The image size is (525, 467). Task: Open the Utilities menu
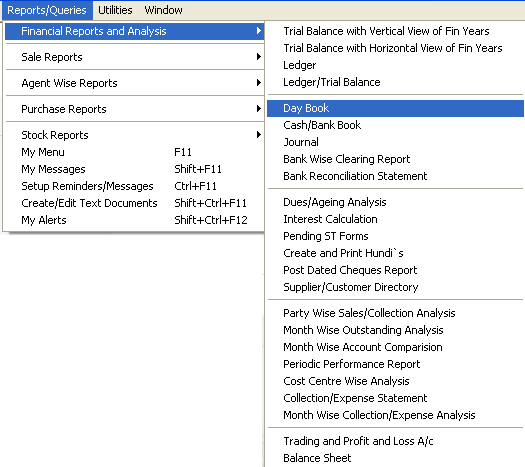[x=115, y=10]
